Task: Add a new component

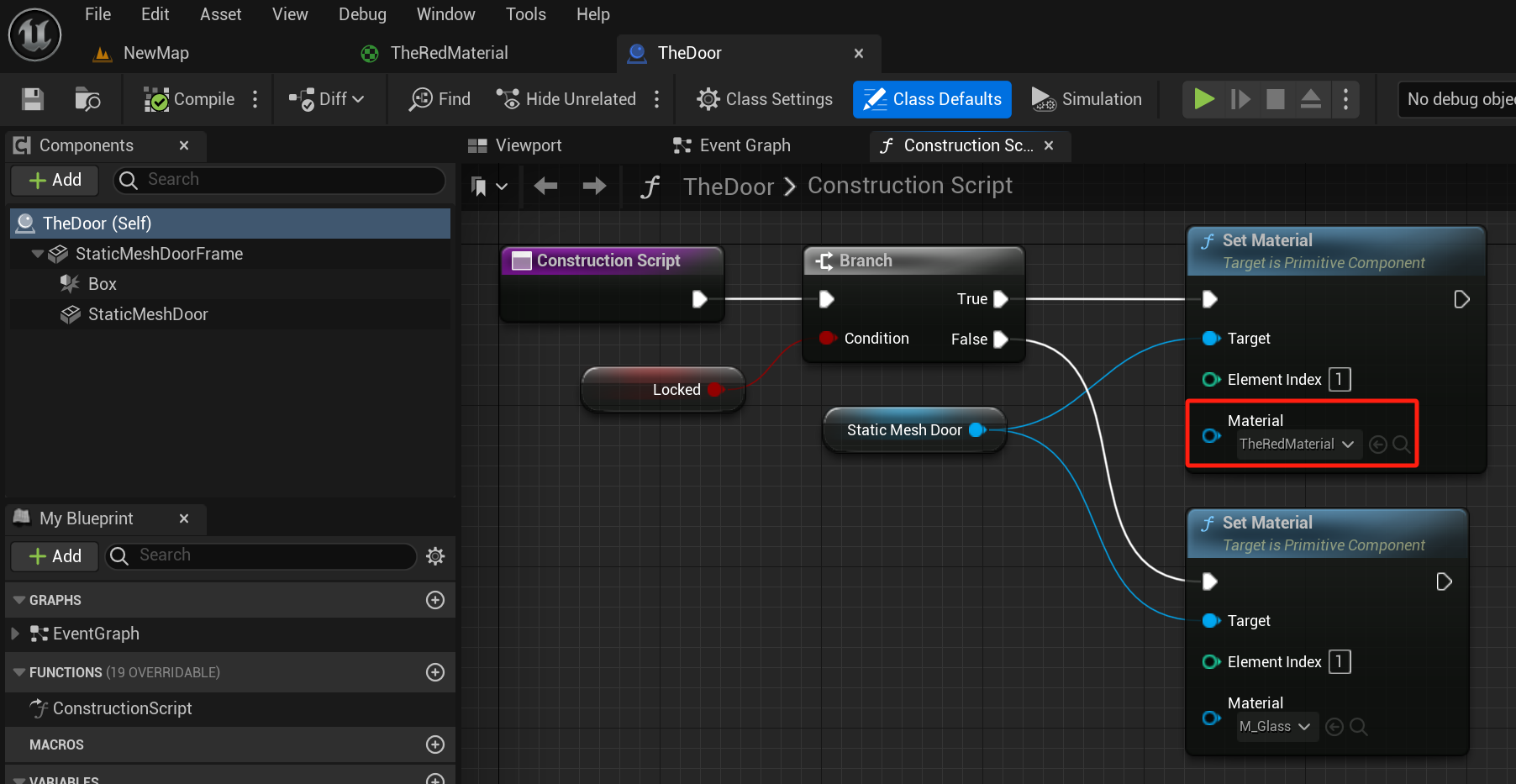Action: click(x=55, y=180)
